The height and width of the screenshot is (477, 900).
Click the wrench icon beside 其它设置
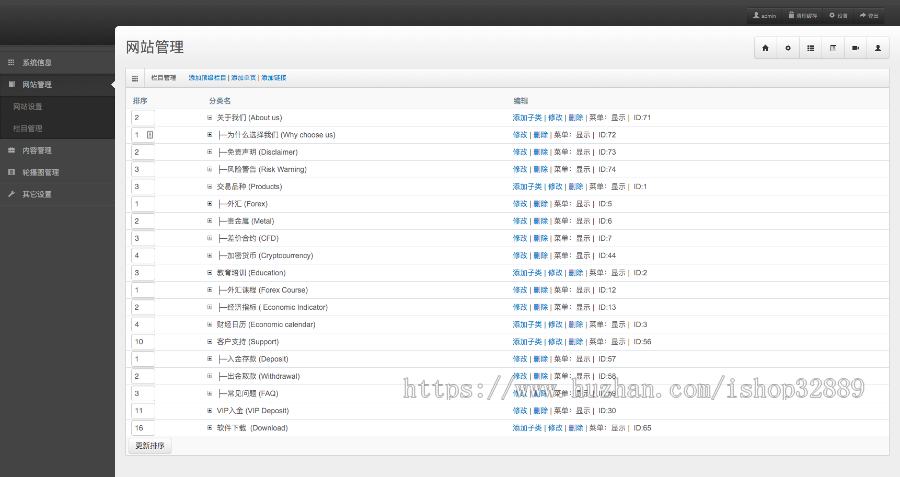coord(11,193)
